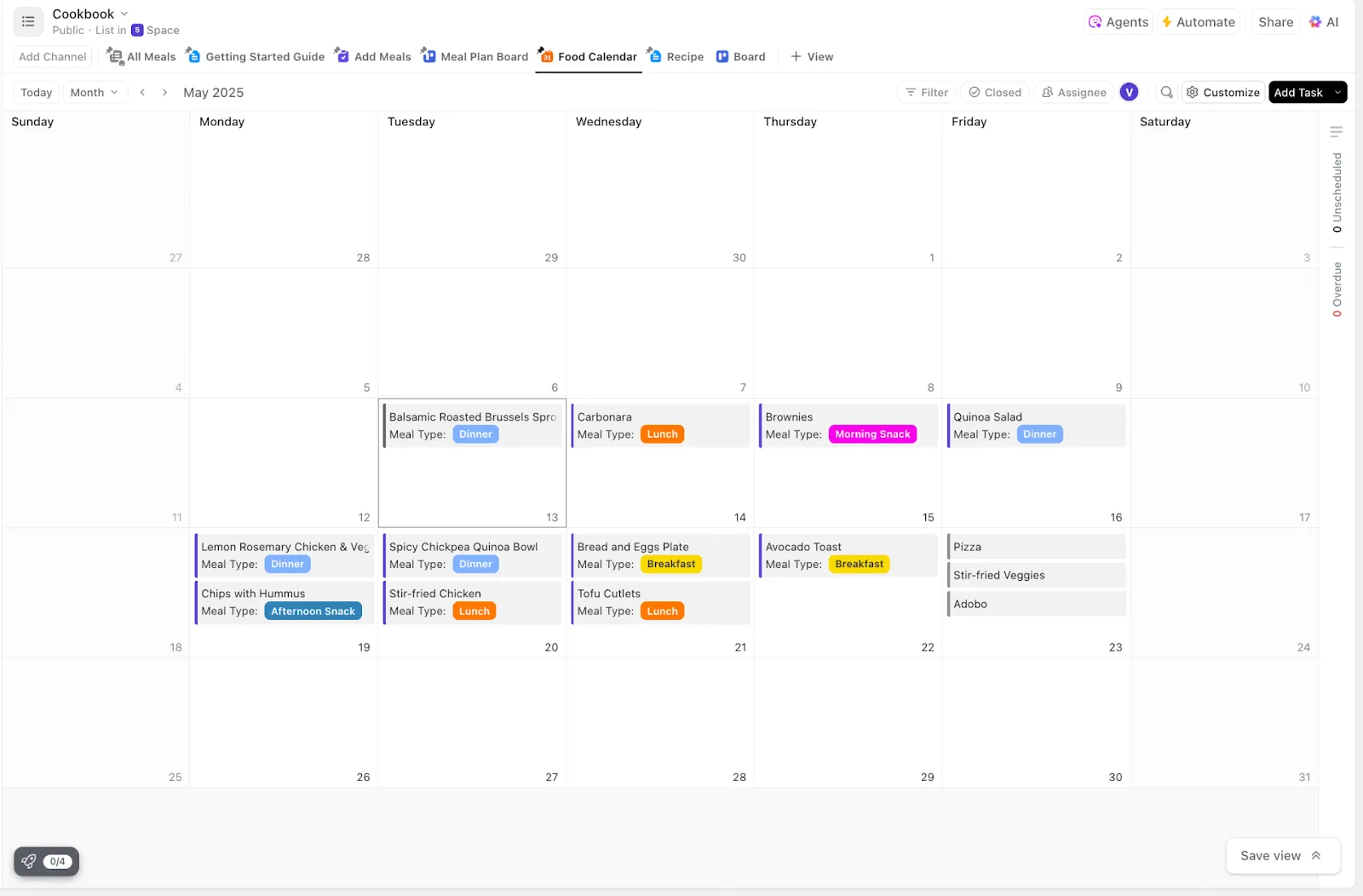Click the Dinner tag on Quinoa Salad
Viewport: 1363px width, 896px height.
[x=1039, y=434]
